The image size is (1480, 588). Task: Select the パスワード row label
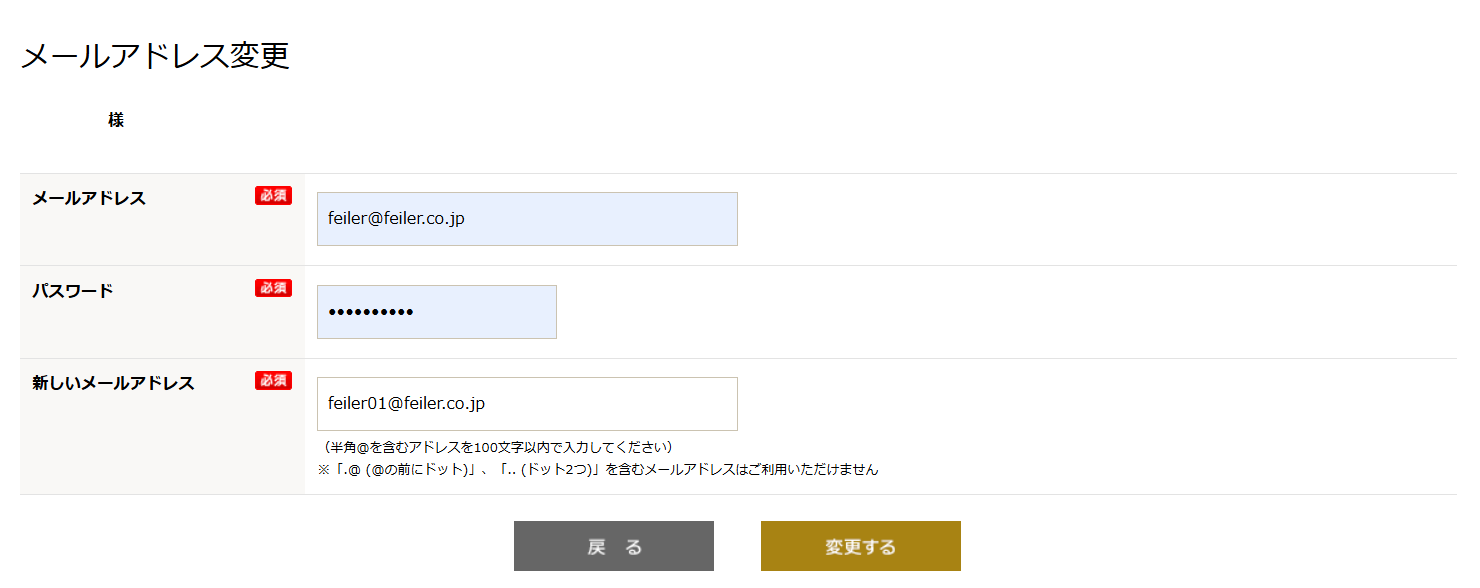pos(73,291)
